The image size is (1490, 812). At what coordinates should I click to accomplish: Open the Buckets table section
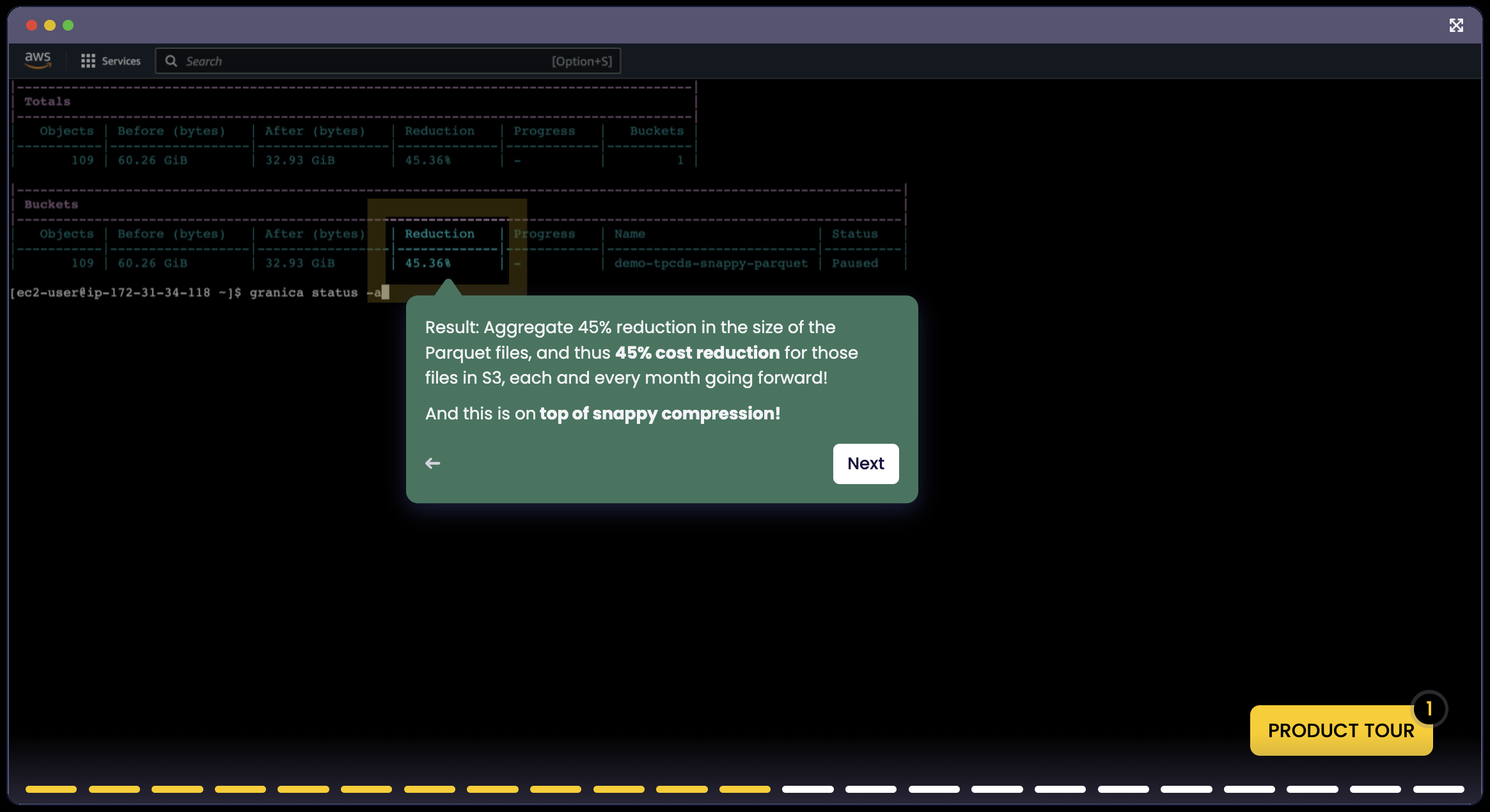click(51, 204)
